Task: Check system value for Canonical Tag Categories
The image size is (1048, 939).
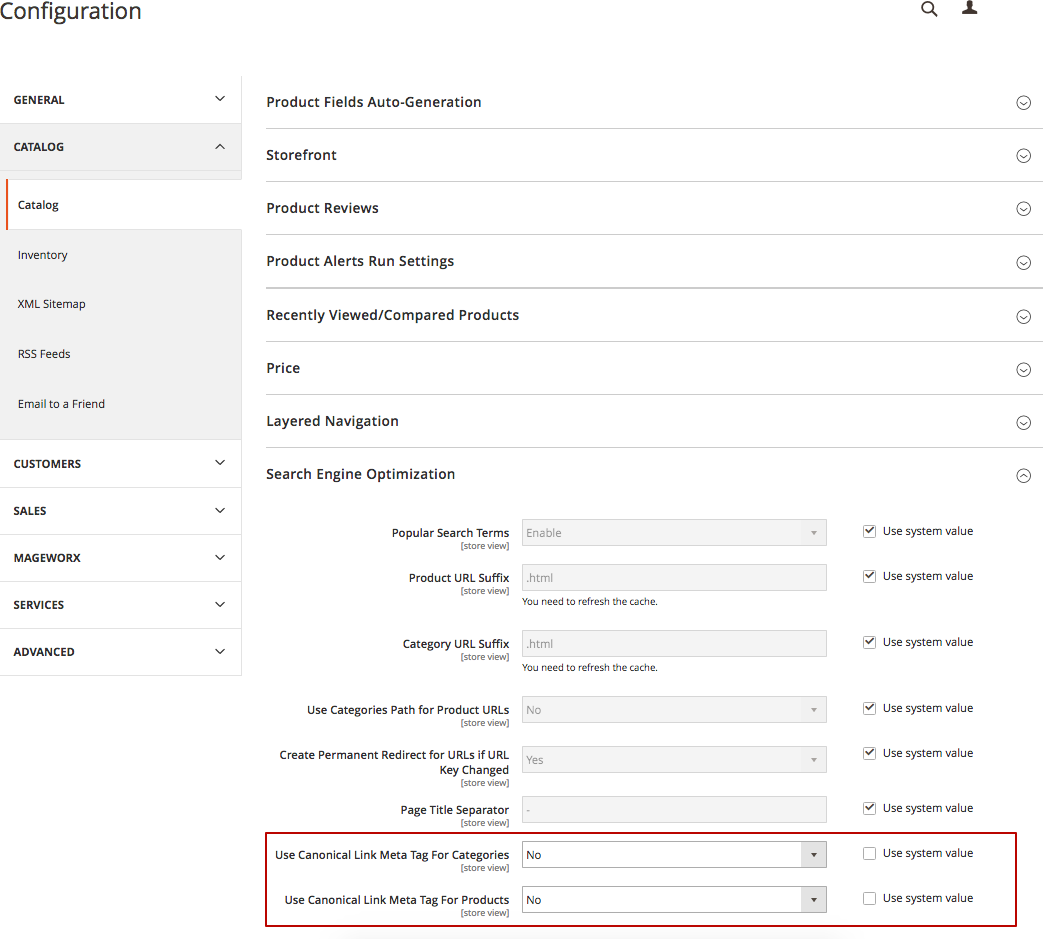Action: [869, 853]
